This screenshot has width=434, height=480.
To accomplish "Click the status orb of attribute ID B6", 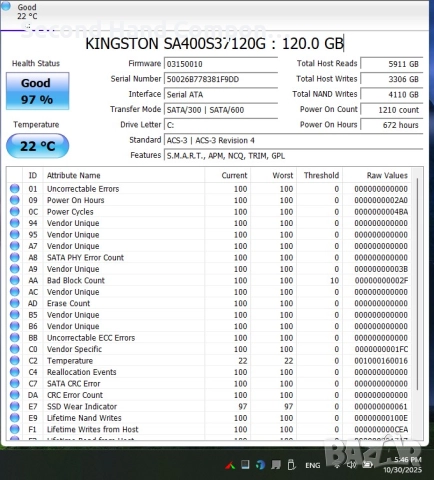I will [15, 326].
